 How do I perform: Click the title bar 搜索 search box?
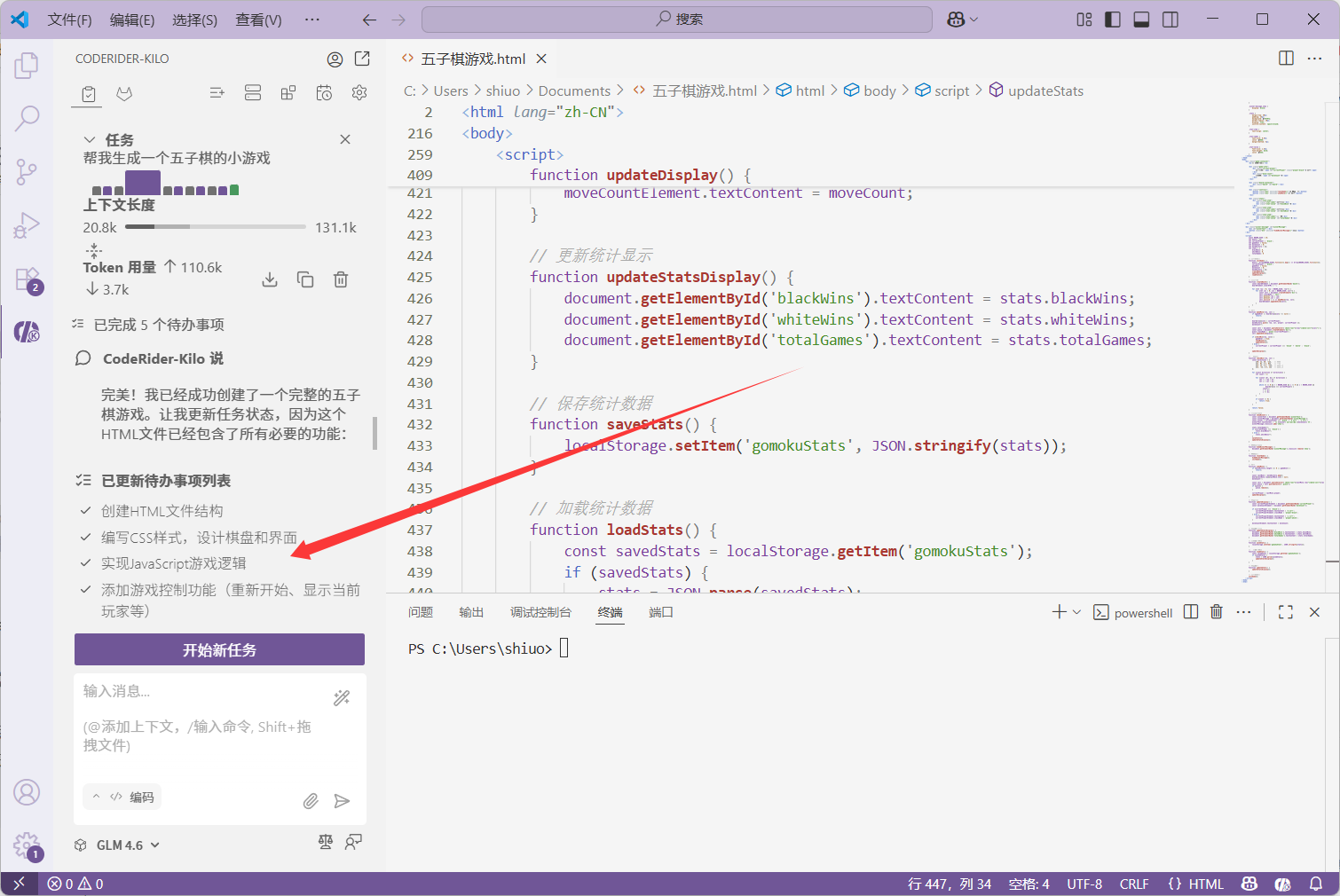(x=677, y=20)
